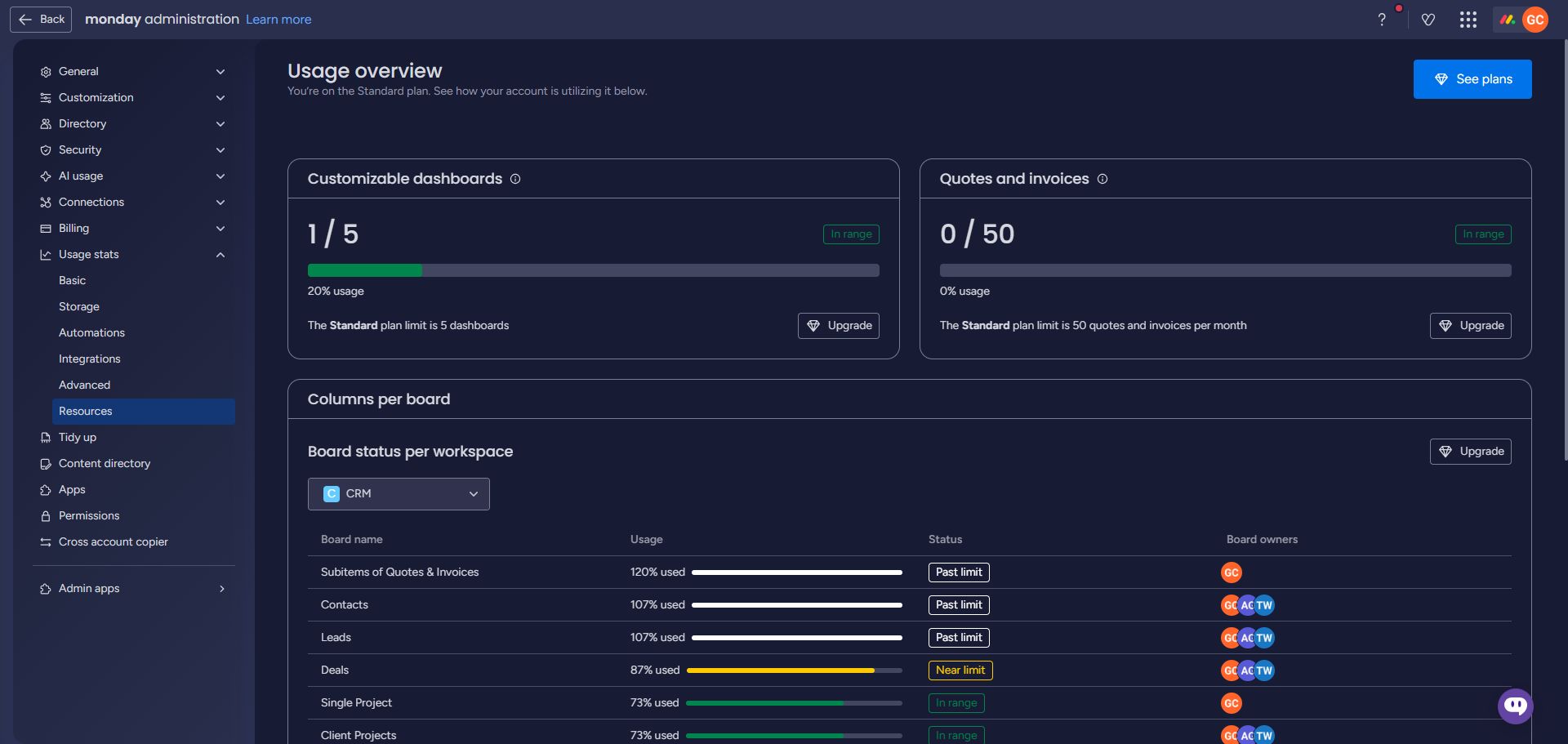Click TW owner avatar in Contacts row
Image resolution: width=1568 pixels, height=744 pixels.
click(x=1264, y=605)
